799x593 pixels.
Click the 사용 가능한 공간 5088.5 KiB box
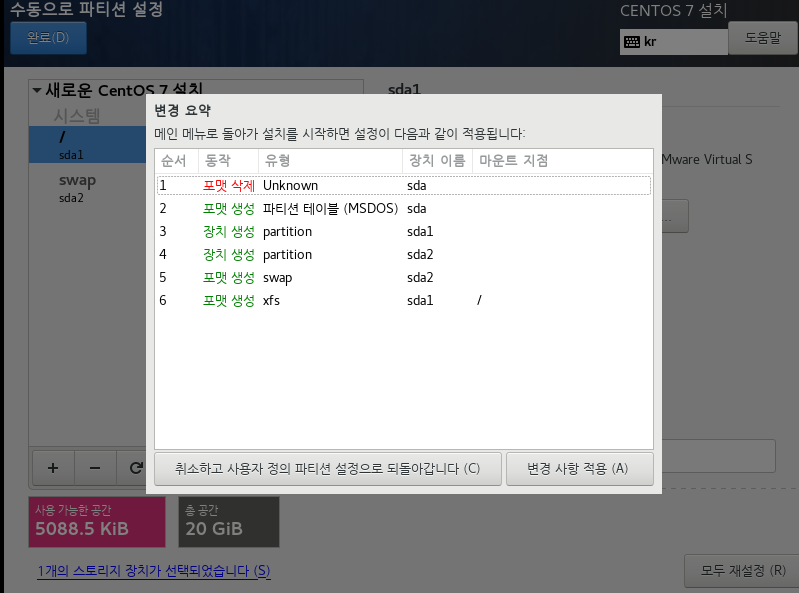coord(97,522)
